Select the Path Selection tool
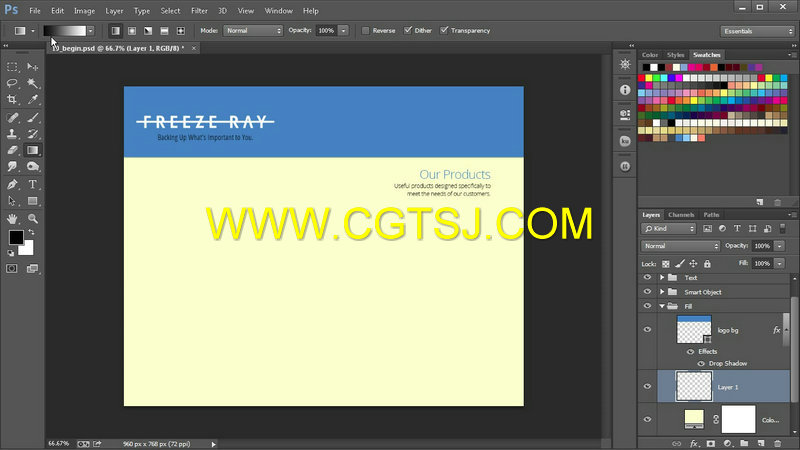Image resolution: width=800 pixels, height=450 pixels. coord(12,201)
